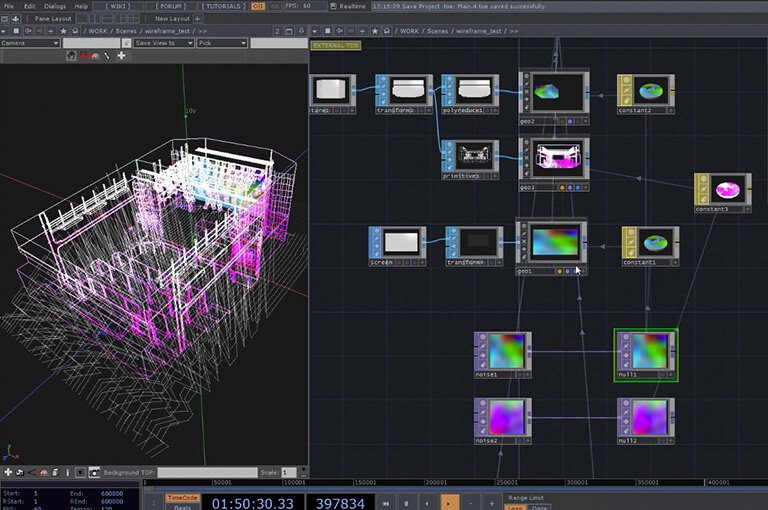
Task: Open the Edit menu
Action: point(29,6)
